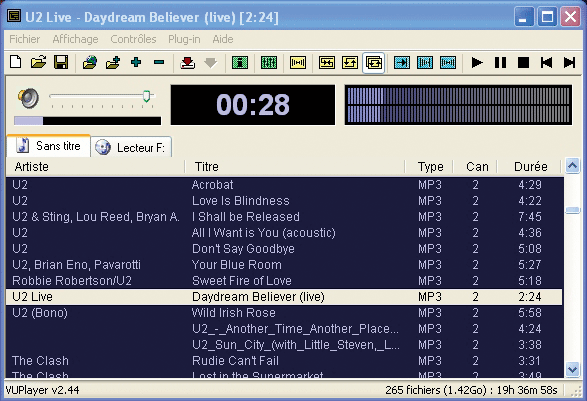Open track information with the green 'i' icon
Screen dimensions: 587x401
tap(240, 63)
